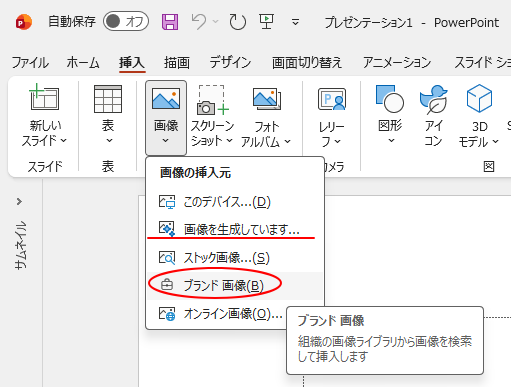The width and height of the screenshot is (511, 387).
Task: Click the stock images magnifier icon
Action: click(167, 258)
